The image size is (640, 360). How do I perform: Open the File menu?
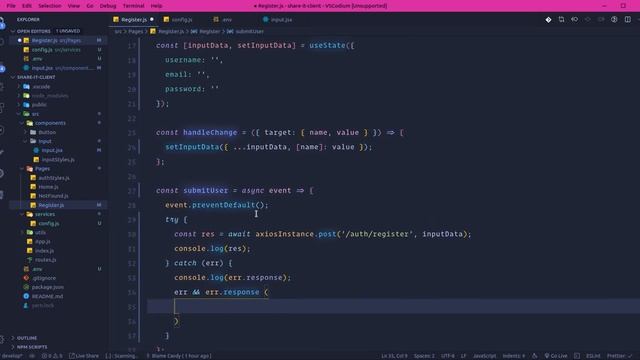click(11, 6)
